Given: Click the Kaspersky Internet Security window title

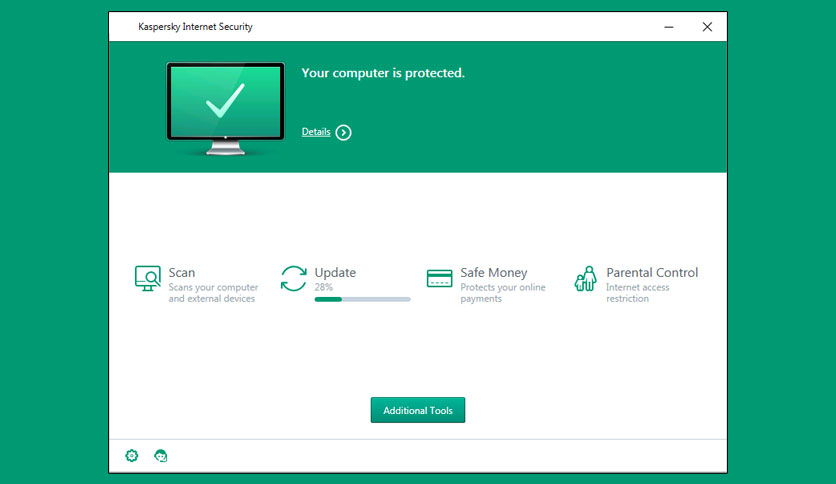Looking at the screenshot, I should [x=195, y=27].
